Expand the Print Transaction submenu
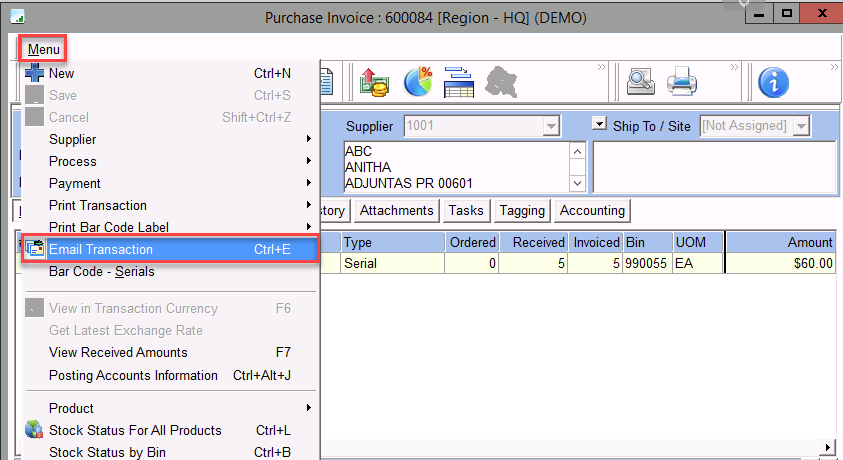The image size is (843, 460). coord(98,205)
